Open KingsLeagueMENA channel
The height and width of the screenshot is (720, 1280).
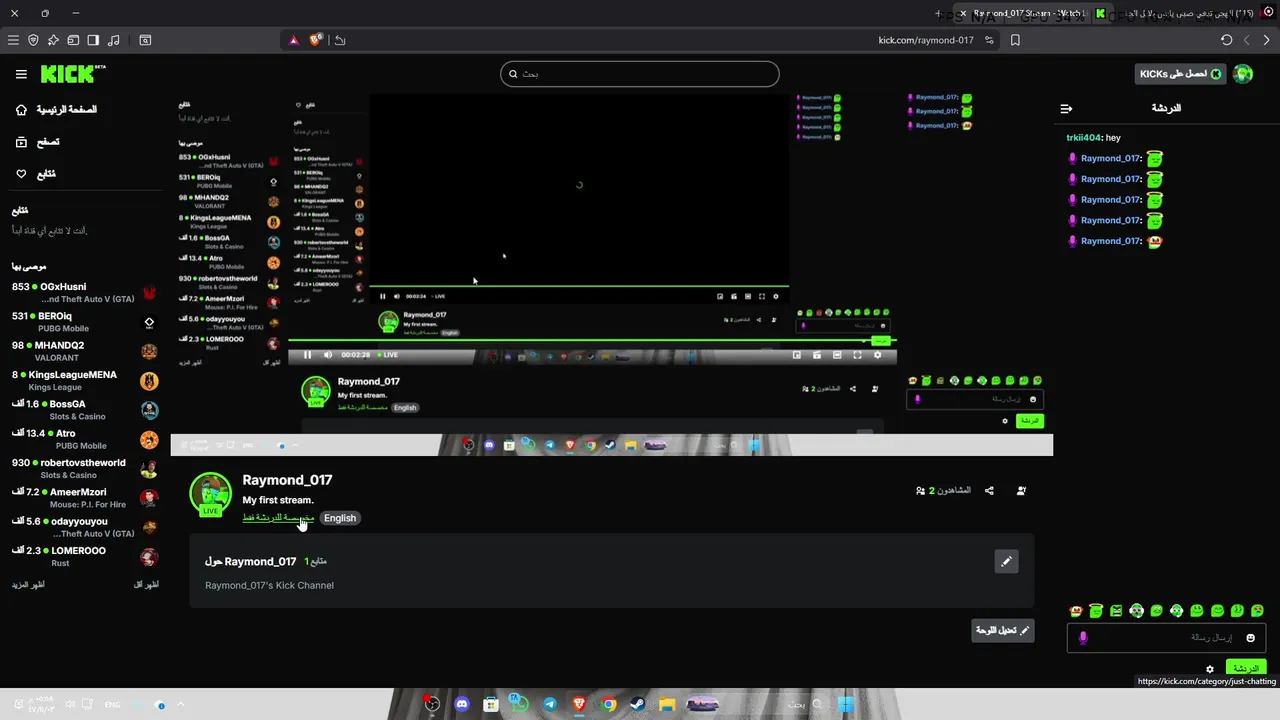coord(85,380)
